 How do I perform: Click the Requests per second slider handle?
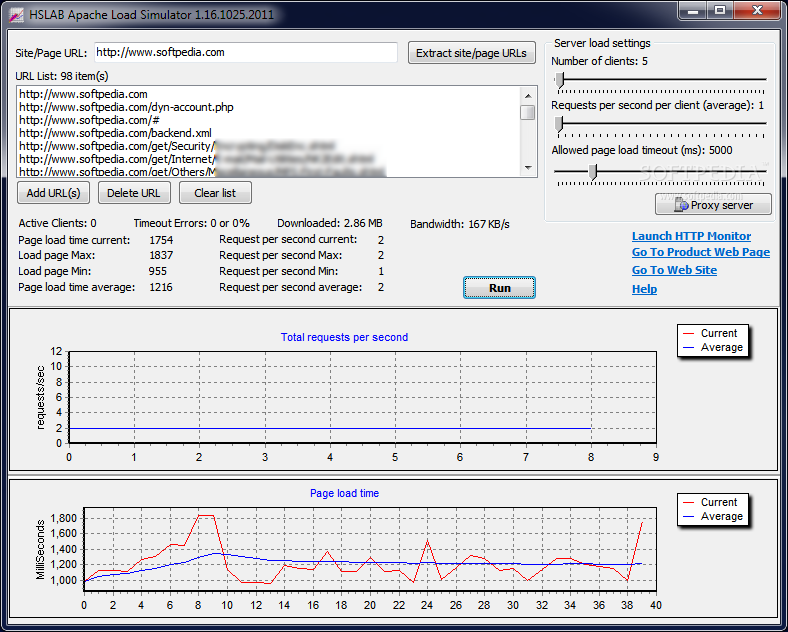point(559,124)
